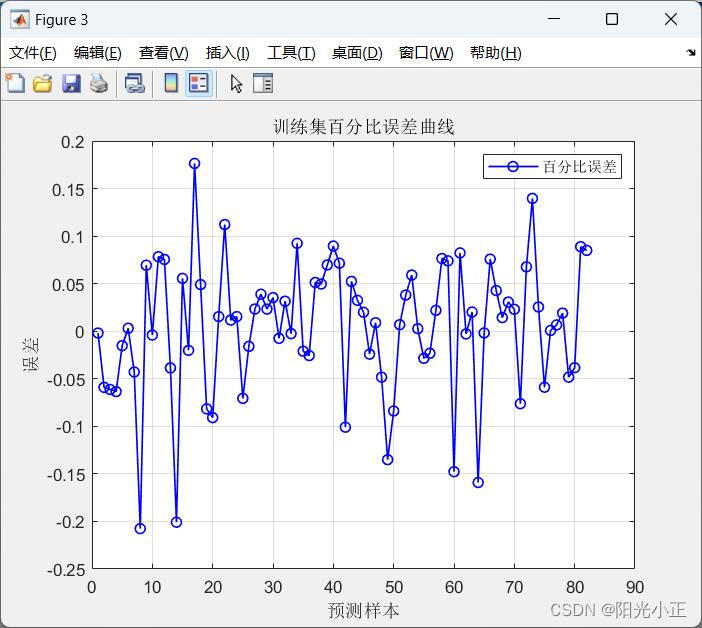Click the peak data marker near 0.18
The image size is (702, 628).
click(x=194, y=163)
